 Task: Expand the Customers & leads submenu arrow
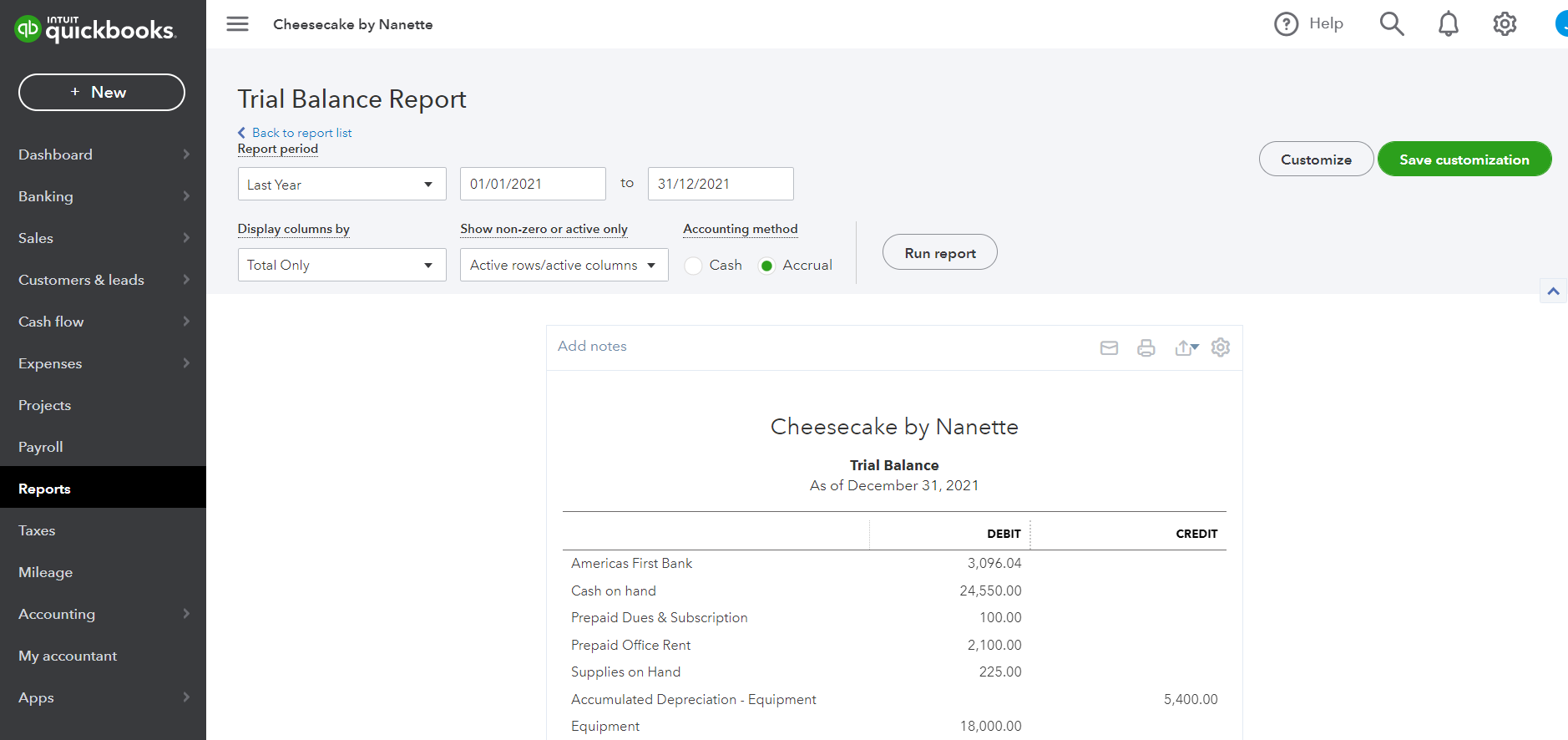tap(186, 280)
